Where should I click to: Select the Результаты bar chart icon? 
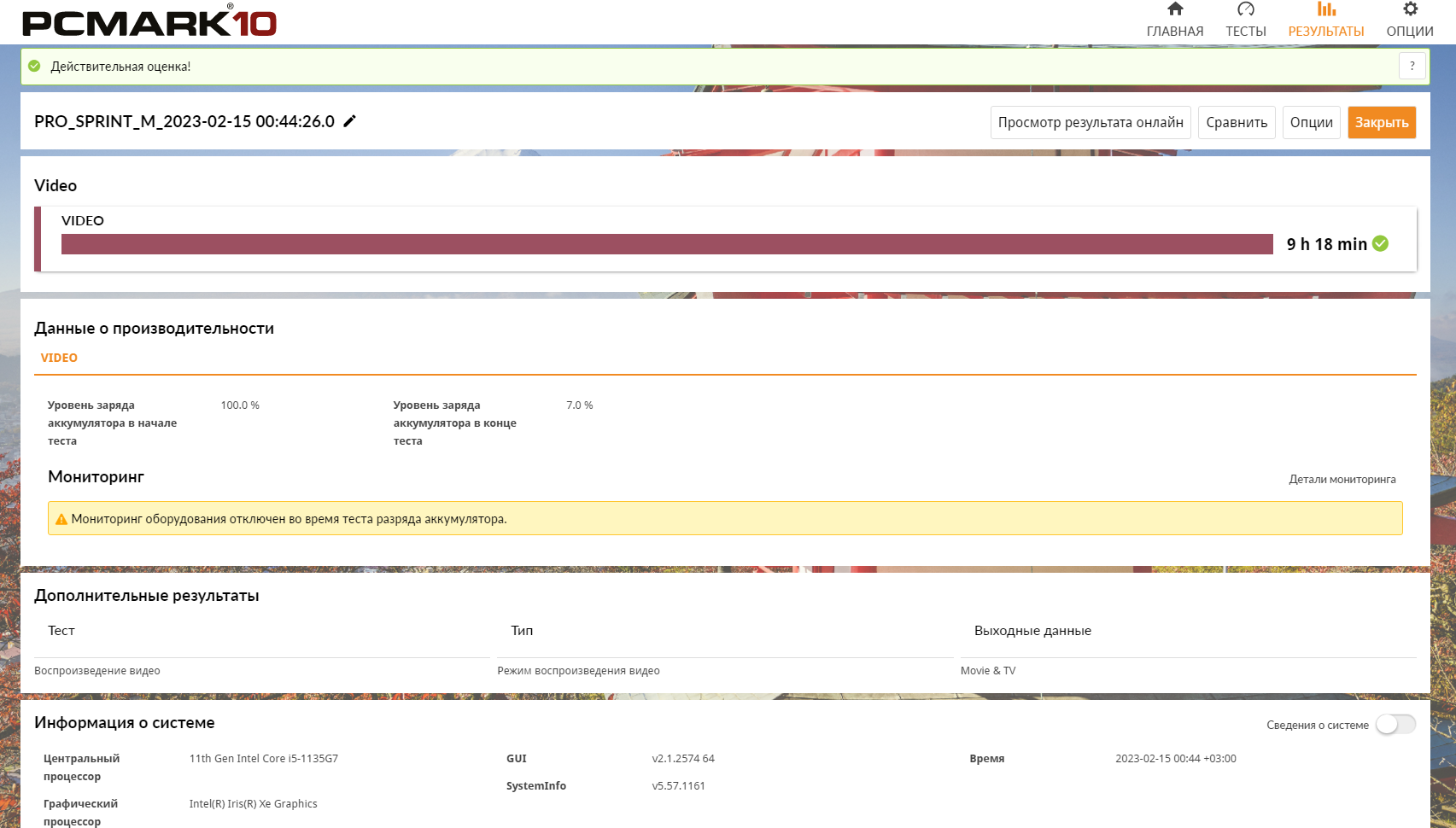[x=1325, y=9]
